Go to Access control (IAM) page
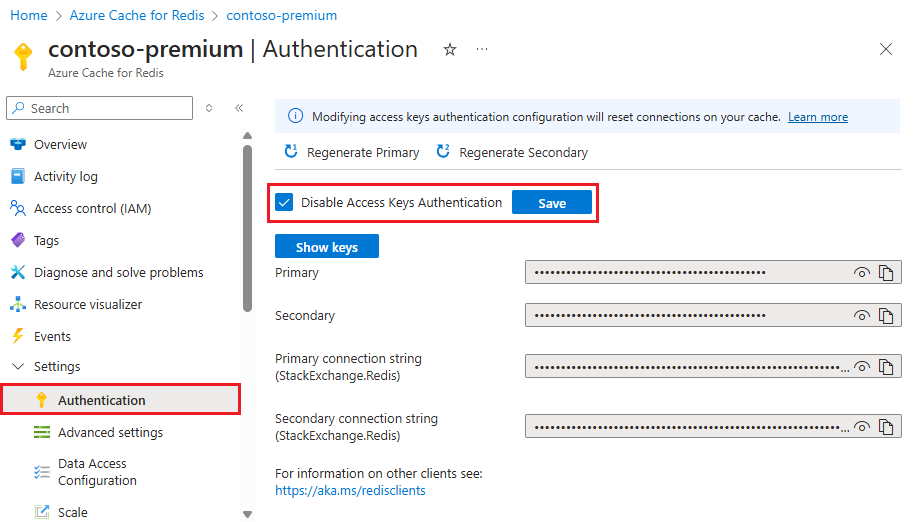Screen dimensions: 916x522 click(x=92, y=209)
